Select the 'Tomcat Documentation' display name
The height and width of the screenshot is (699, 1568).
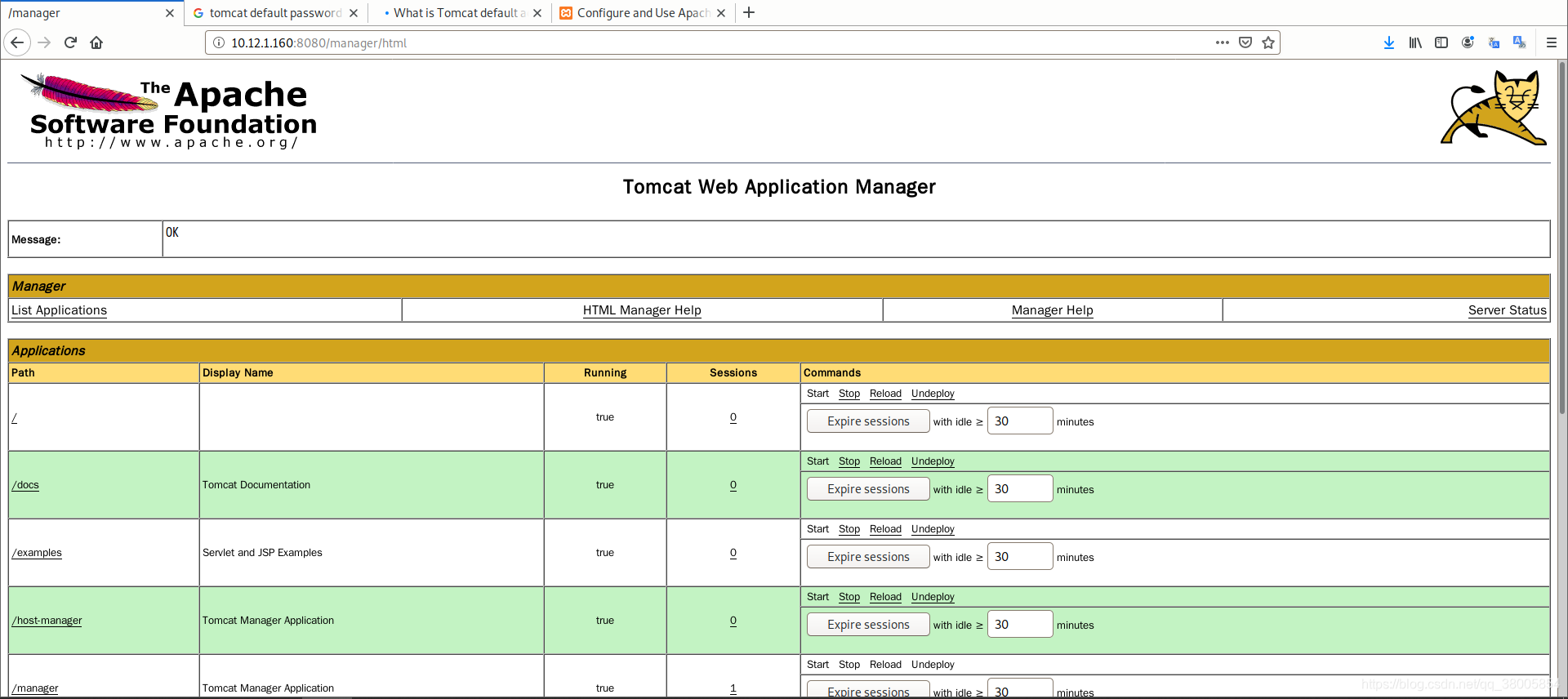[256, 485]
